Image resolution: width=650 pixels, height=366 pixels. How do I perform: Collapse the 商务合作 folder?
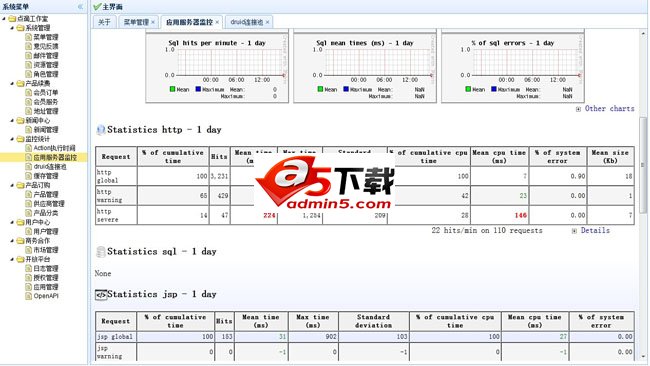pos(12,241)
